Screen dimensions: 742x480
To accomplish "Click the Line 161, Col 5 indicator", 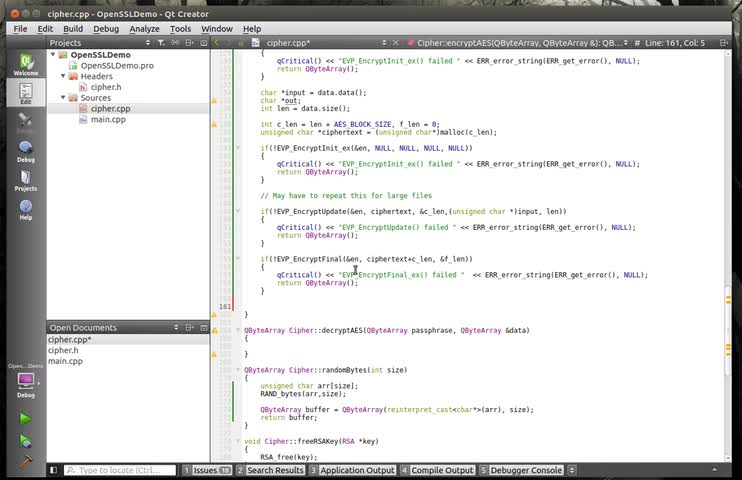I will point(675,43).
